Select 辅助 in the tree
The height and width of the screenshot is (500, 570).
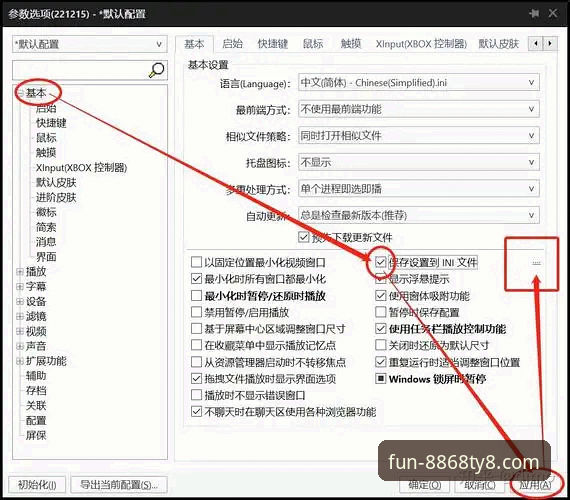coord(36,376)
